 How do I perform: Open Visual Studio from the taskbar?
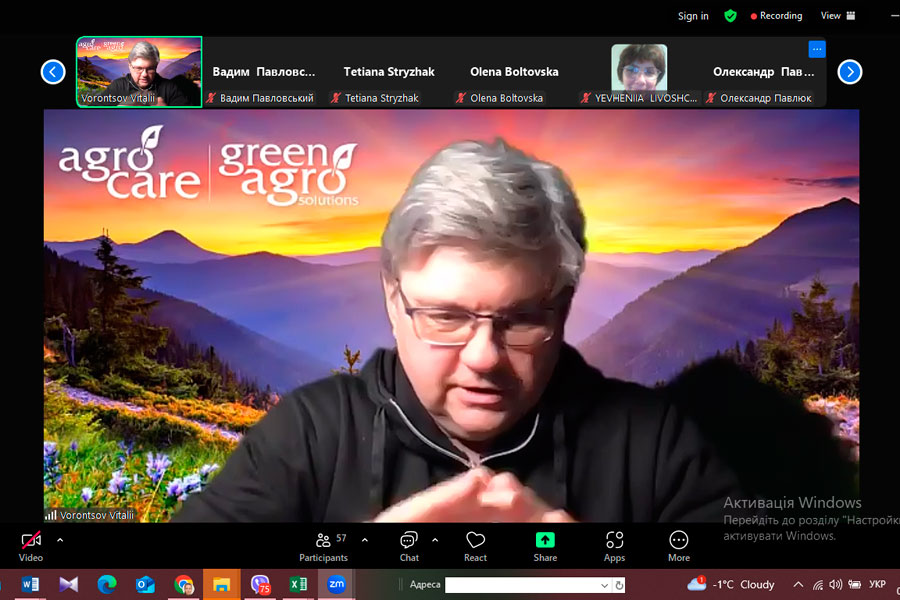point(68,584)
